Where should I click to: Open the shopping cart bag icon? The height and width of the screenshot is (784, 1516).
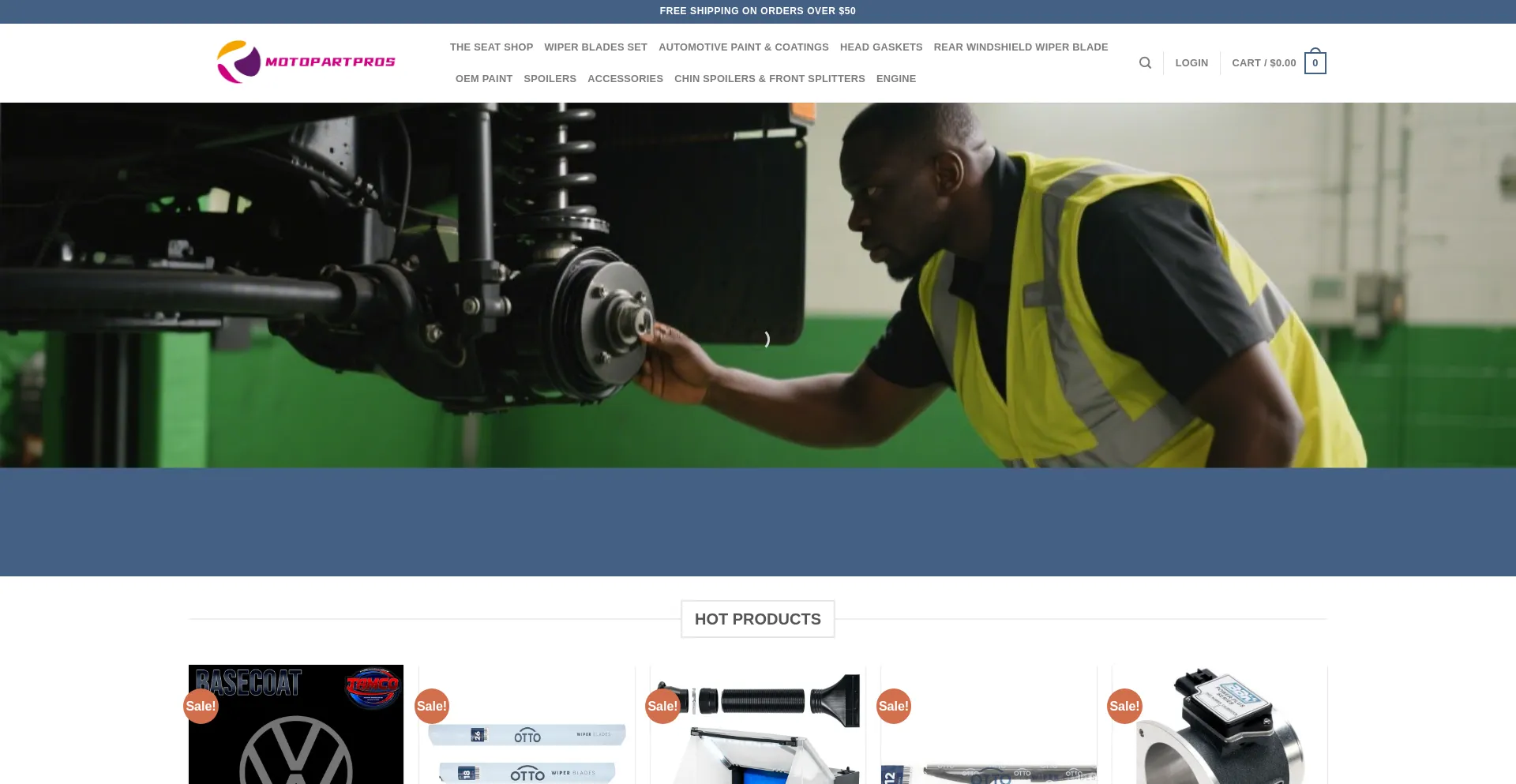point(1315,63)
